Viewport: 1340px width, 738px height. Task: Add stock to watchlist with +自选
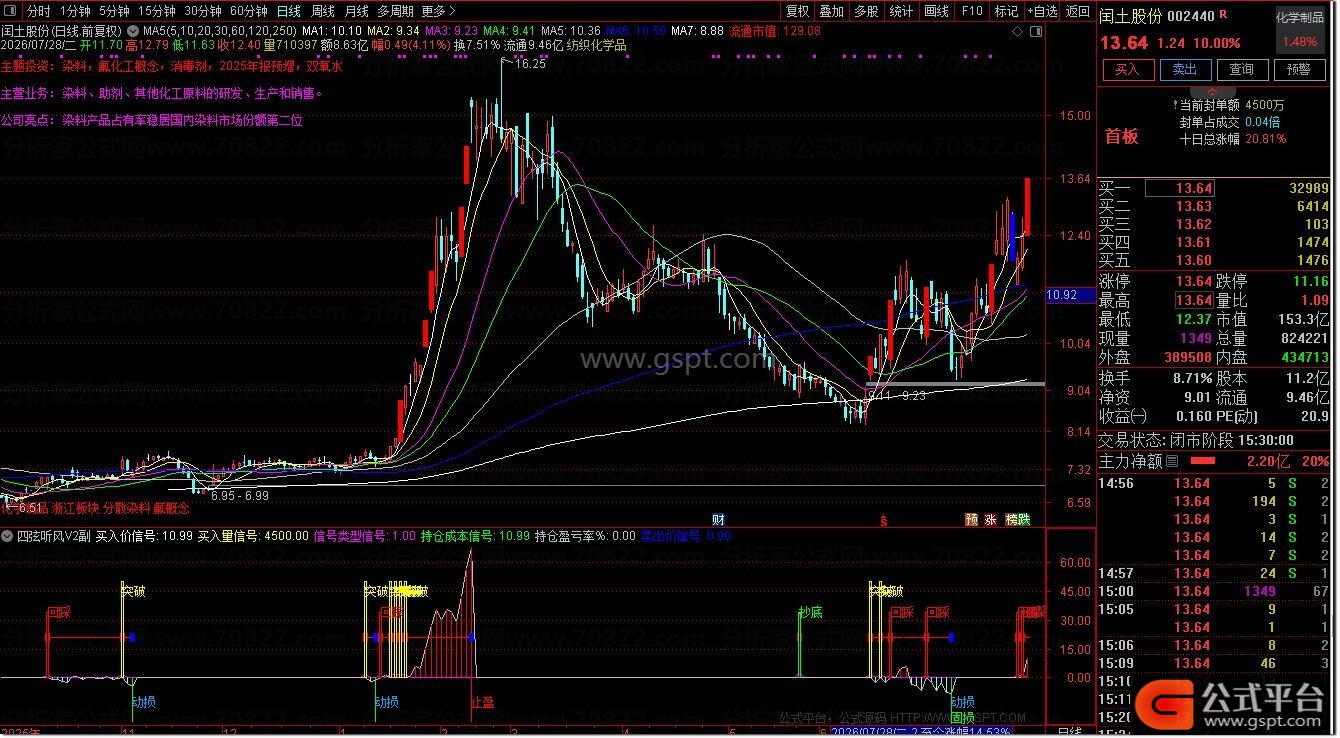click(x=1041, y=11)
